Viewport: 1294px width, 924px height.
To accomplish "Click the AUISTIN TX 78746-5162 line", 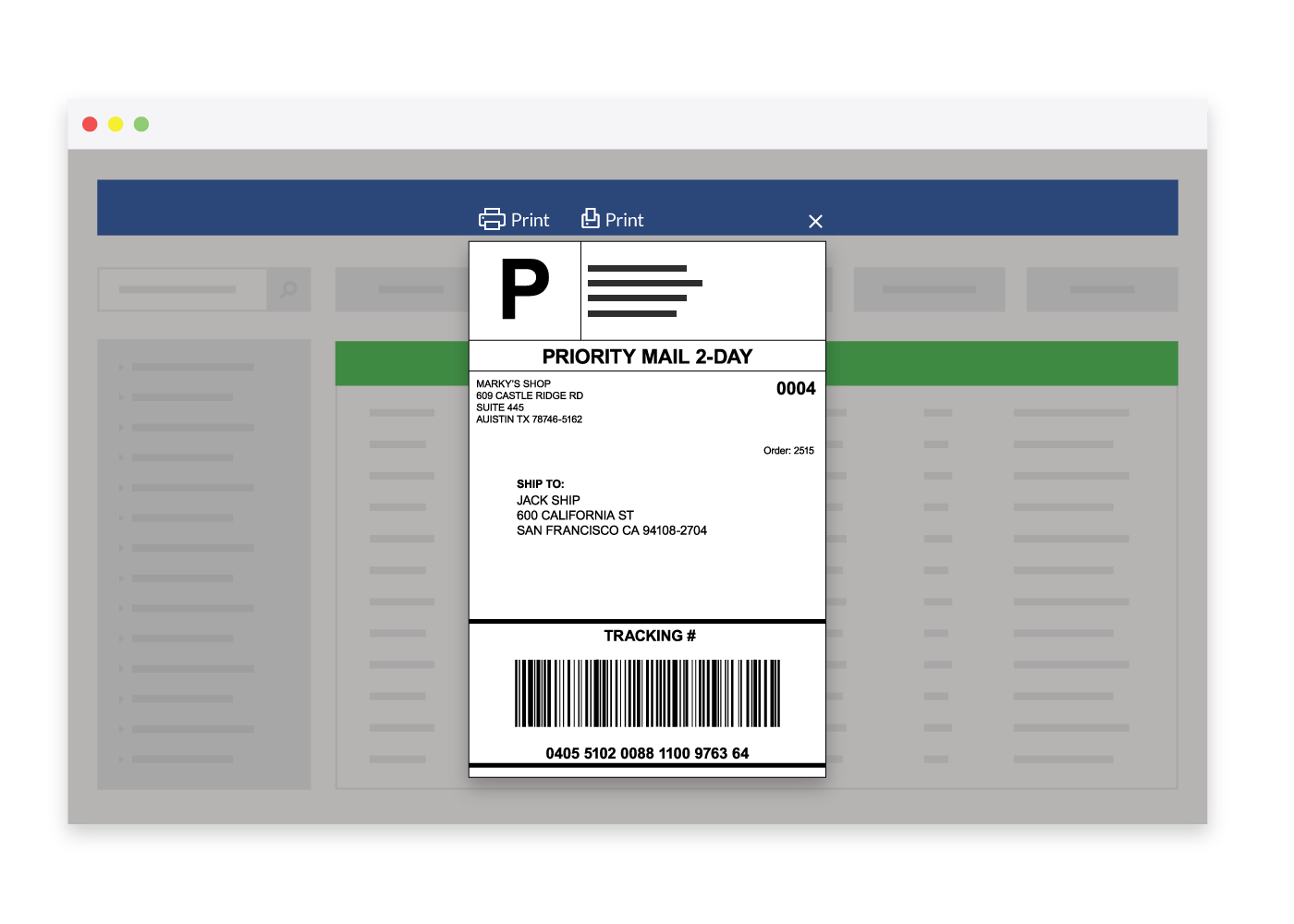I will [x=529, y=419].
